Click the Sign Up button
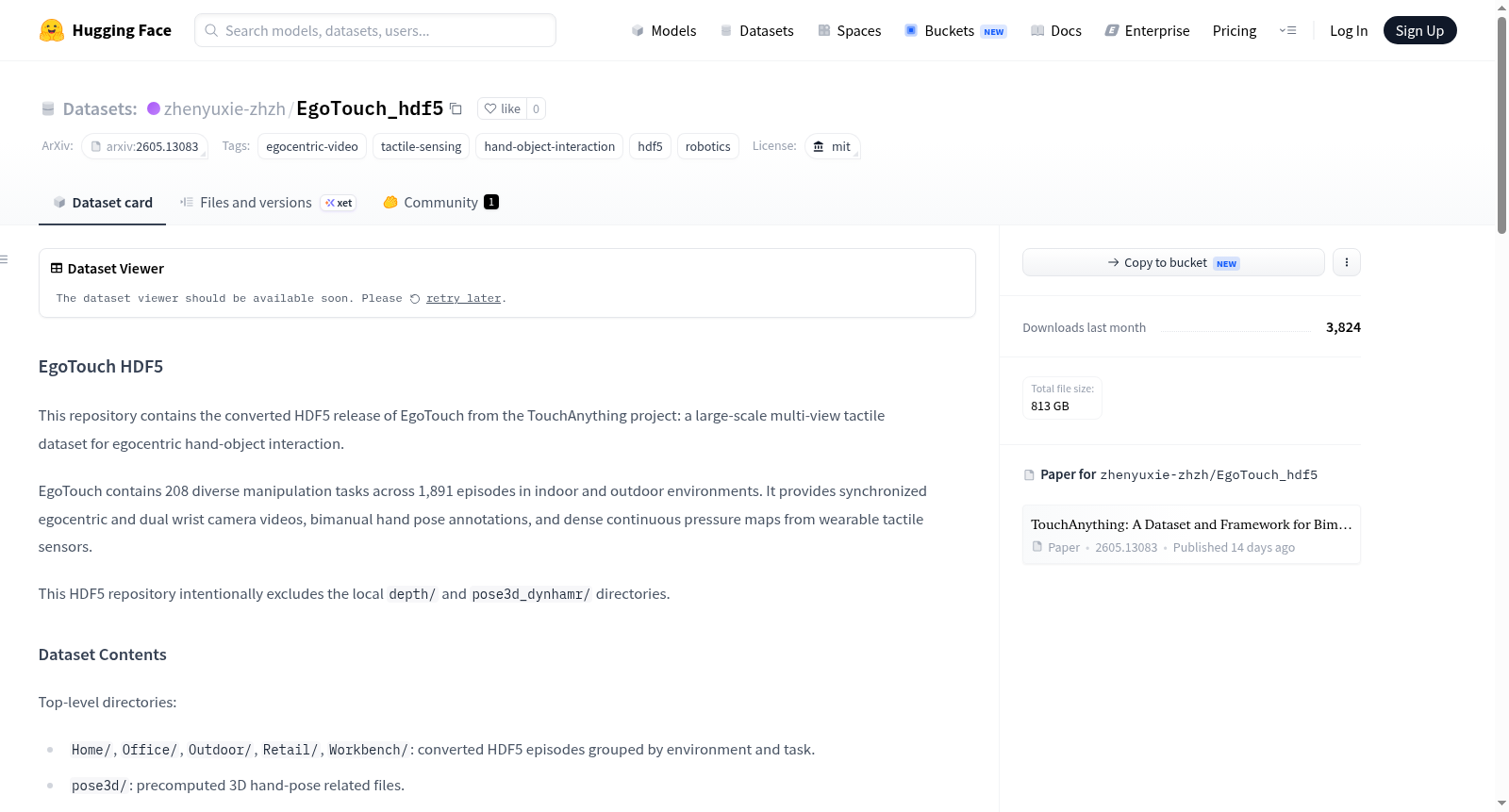The width and height of the screenshot is (1509, 812). [1419, 30]
